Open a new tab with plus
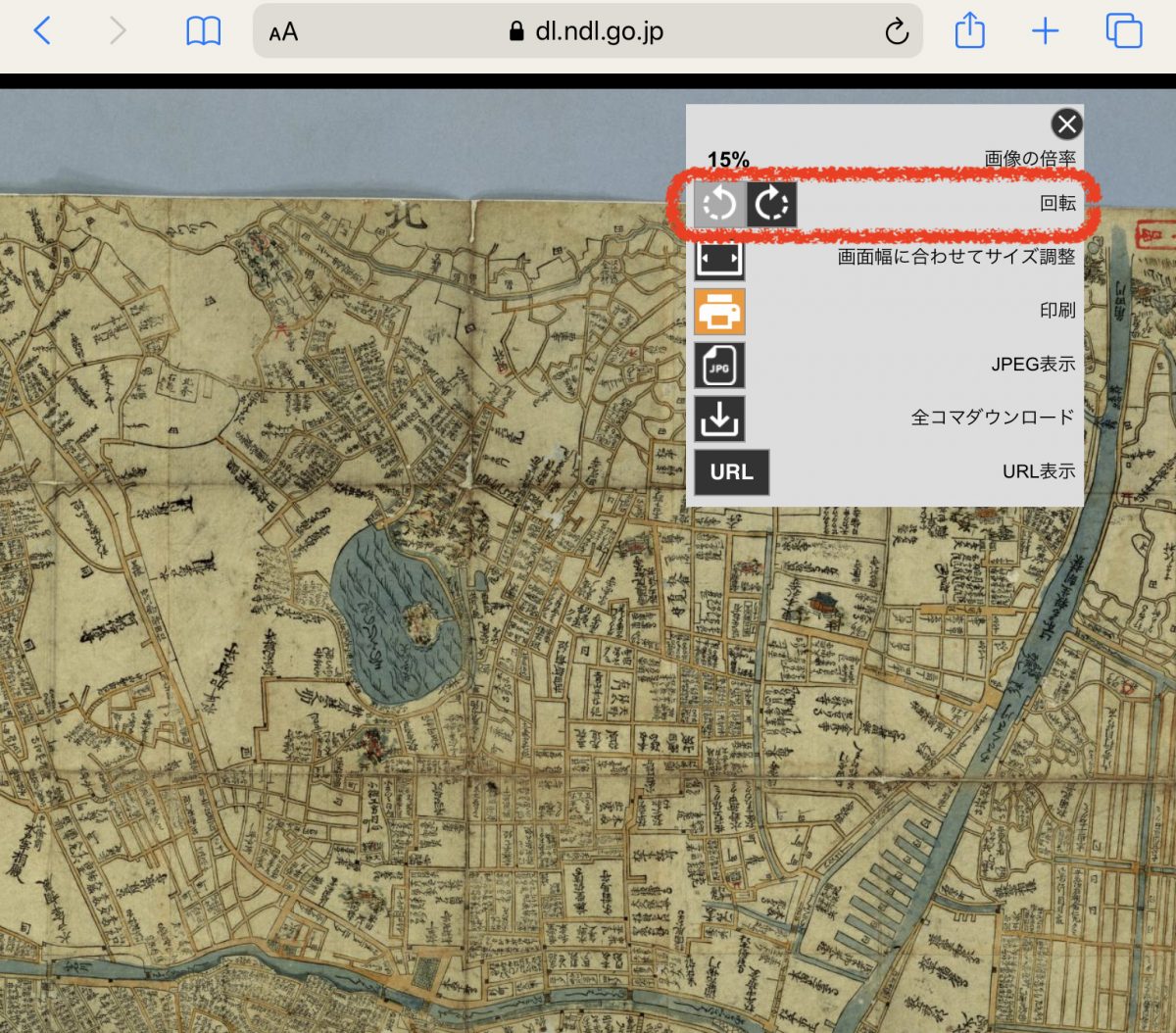Viewport: 1176px width, 1033px height. [1046, 31]
